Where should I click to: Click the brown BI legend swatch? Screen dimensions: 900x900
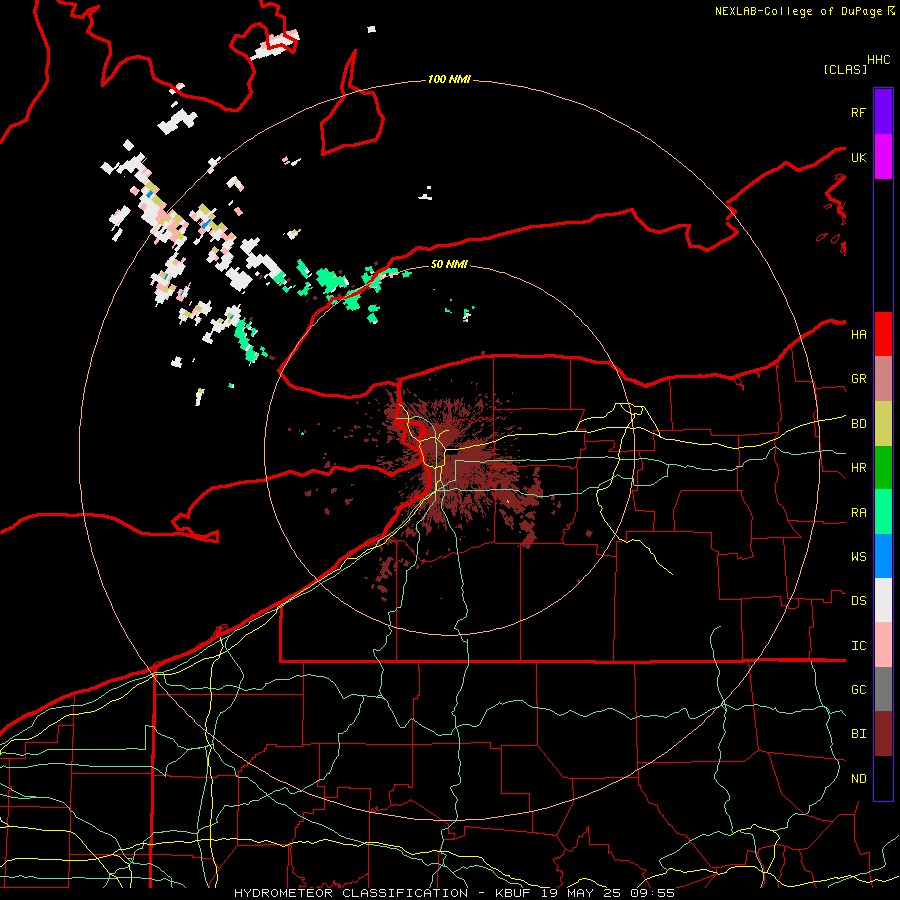tap(883, 734)
